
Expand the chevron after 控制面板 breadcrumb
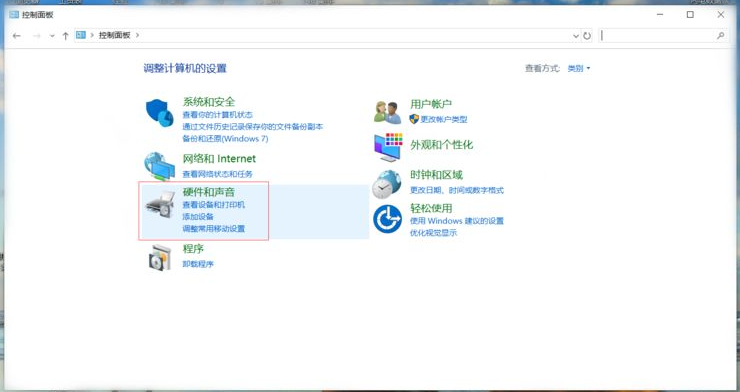click(137, 35)
